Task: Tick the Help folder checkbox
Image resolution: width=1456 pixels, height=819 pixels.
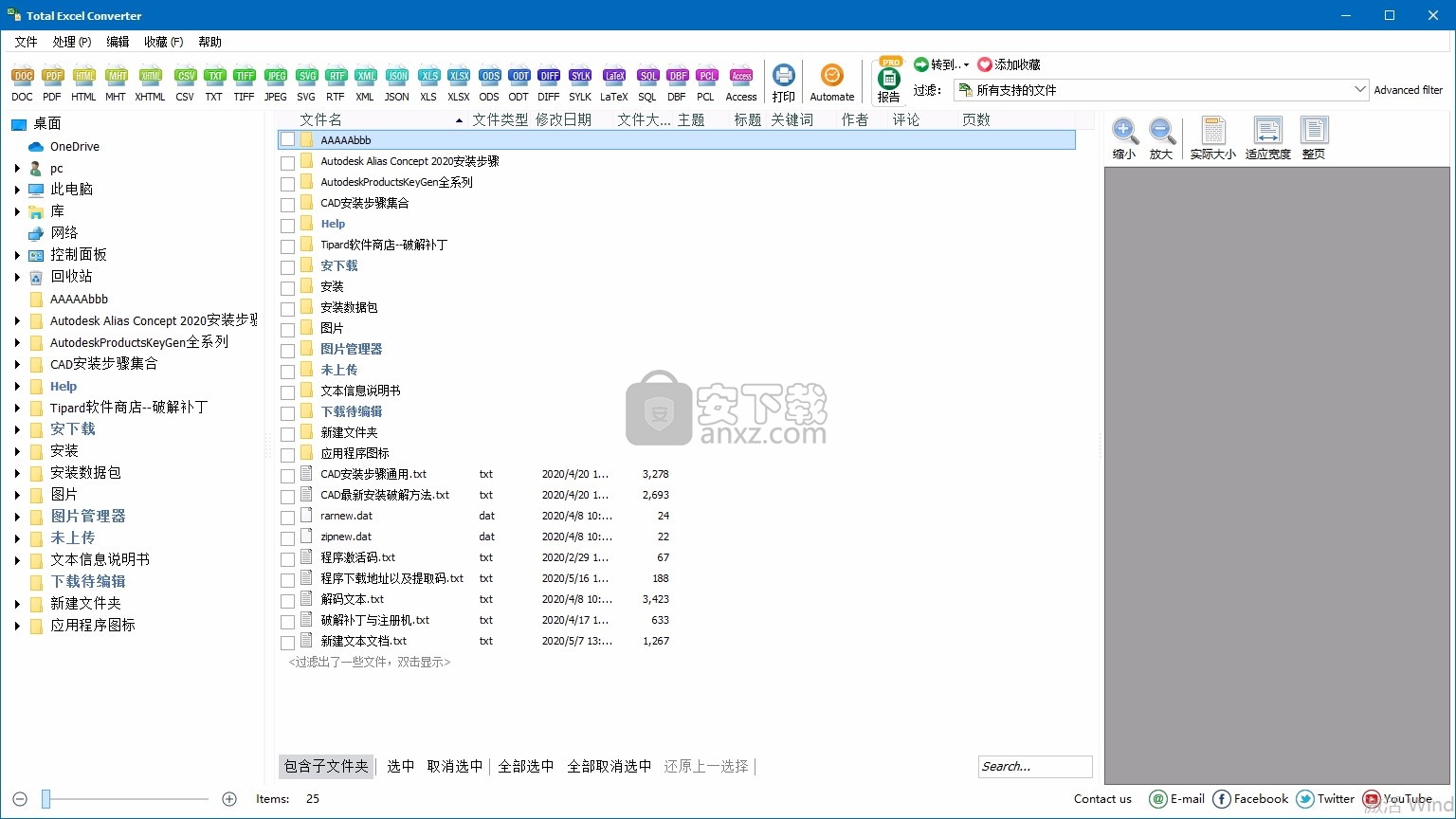Action: (x=287, y=226)
